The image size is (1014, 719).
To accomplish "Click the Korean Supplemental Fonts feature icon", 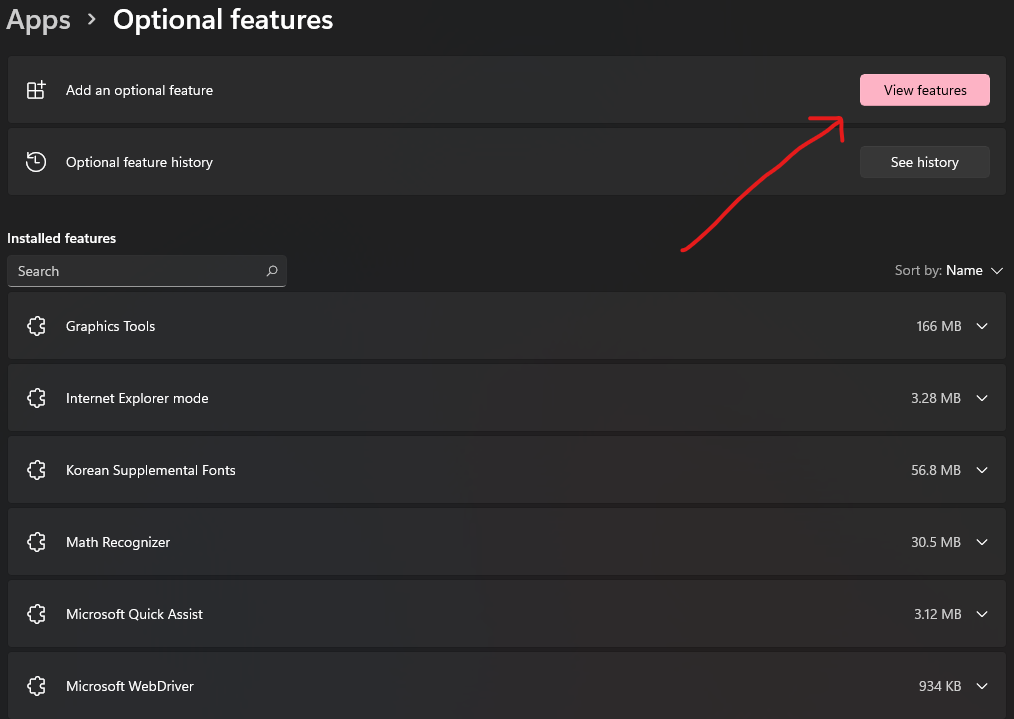I will tap(36, 470).
